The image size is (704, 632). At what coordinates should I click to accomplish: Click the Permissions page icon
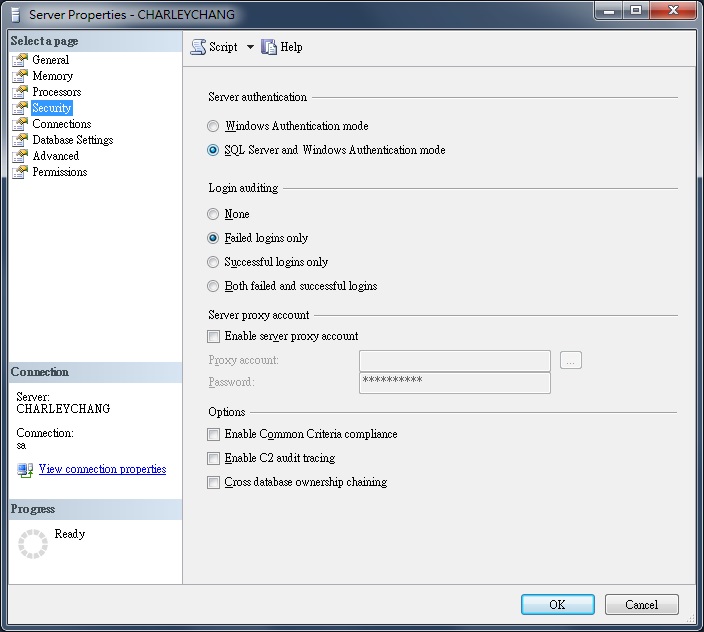pyautogui.click(x=20, y=172)
